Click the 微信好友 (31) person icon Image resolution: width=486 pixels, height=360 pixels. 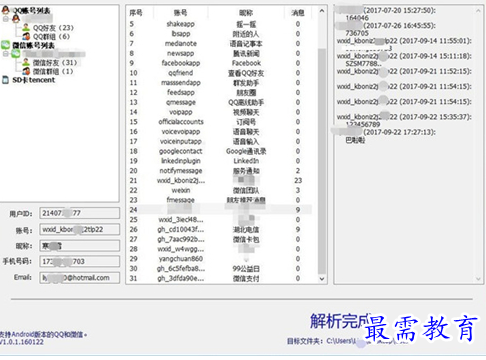[x=26, y=62]
